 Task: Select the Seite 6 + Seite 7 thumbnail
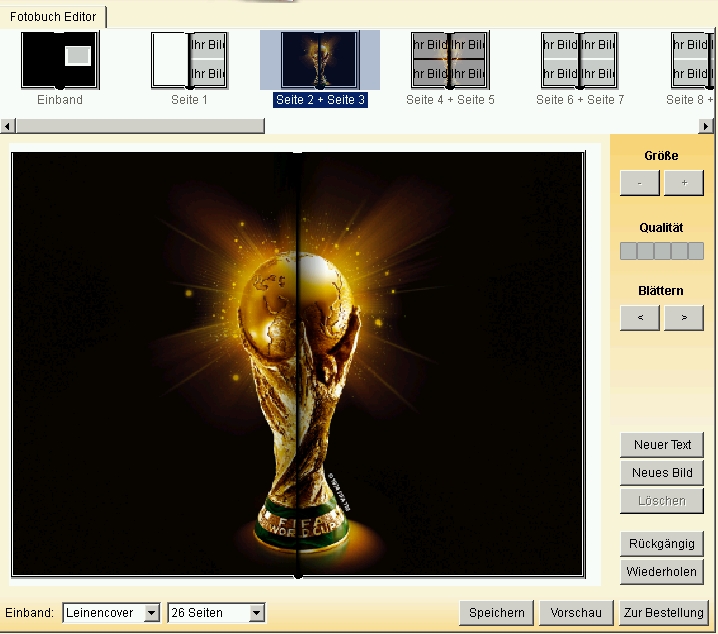(x=579, y=60)
